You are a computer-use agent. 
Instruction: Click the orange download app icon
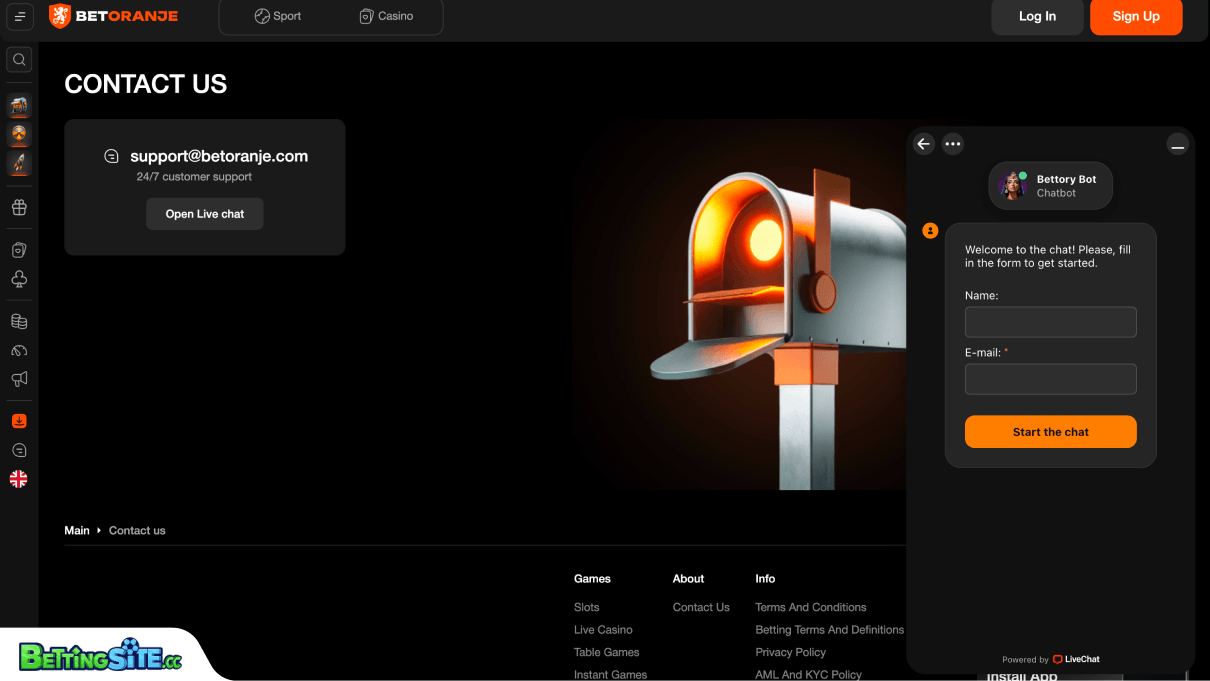click(x=19, y=421)
